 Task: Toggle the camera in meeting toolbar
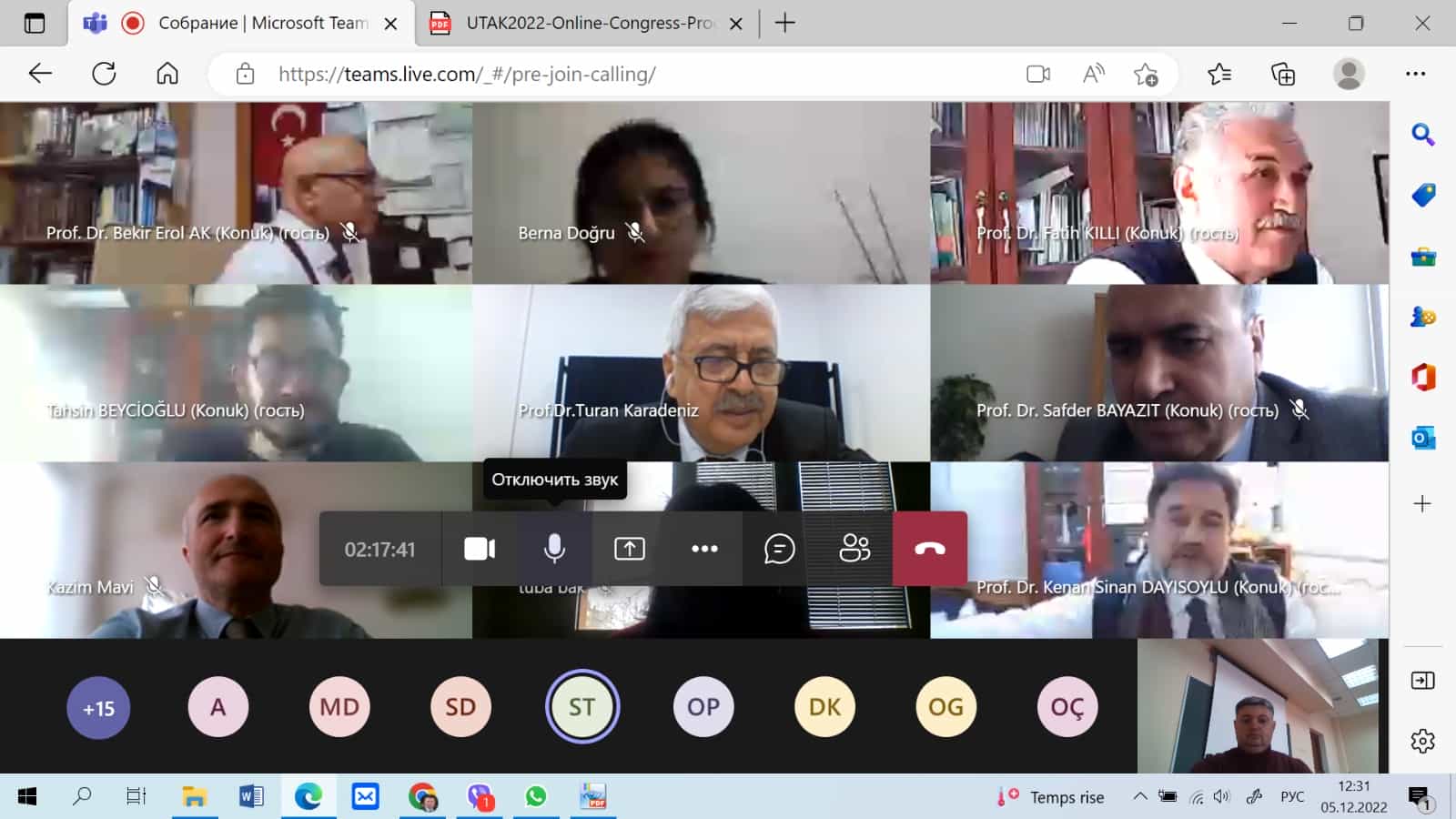coord(480,549)
